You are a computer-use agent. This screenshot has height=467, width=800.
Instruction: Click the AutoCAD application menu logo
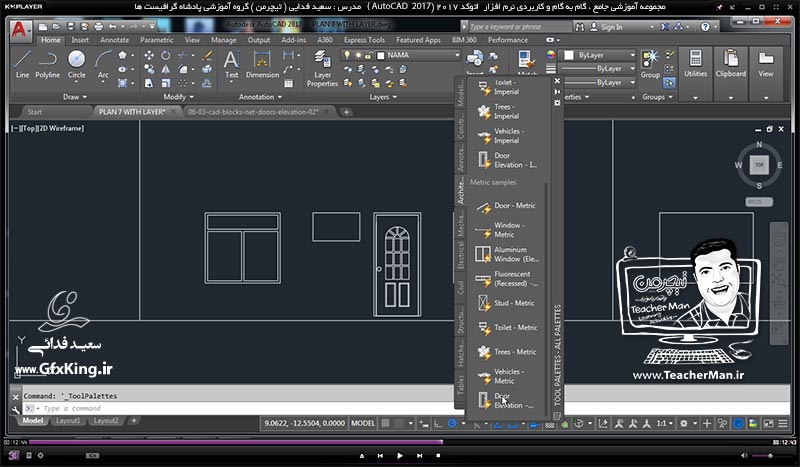19,30
